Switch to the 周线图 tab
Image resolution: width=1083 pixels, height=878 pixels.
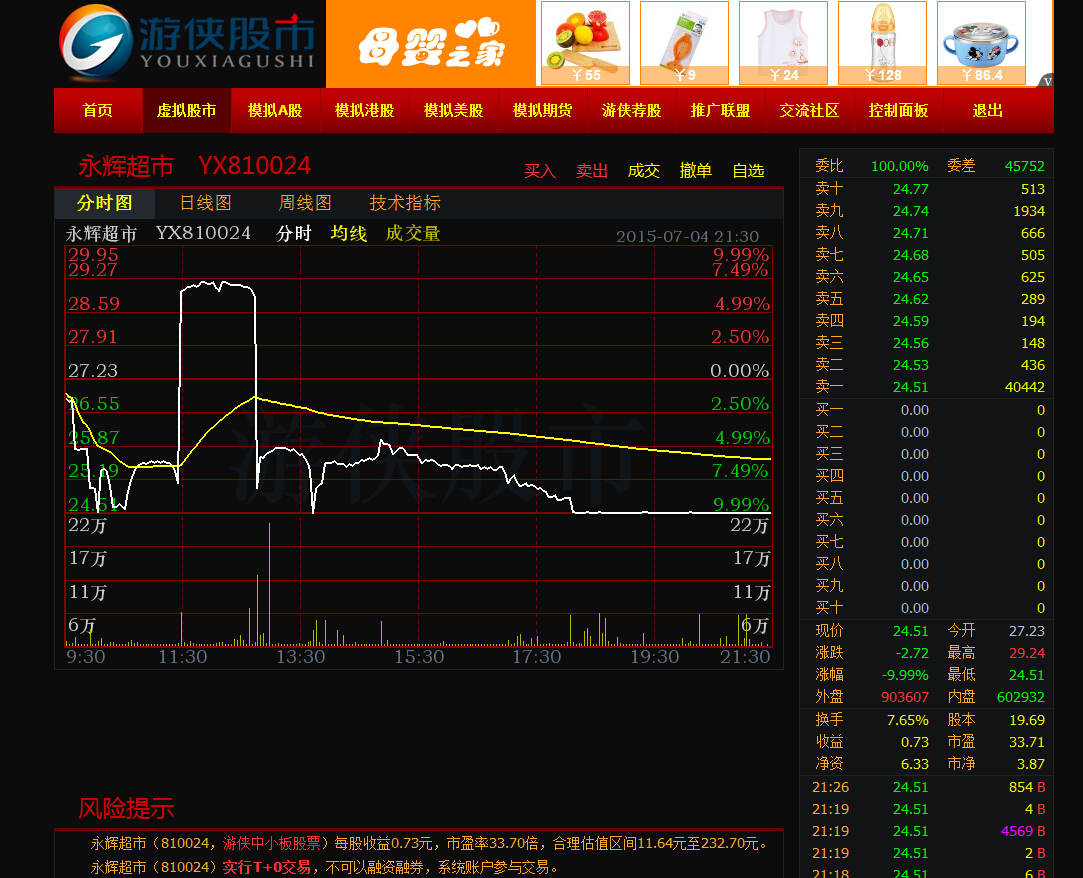(305, 203)
